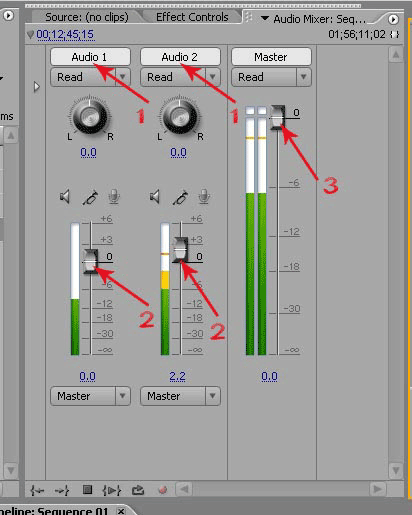This screenshot has width=412, height=515.
Task: Click the Stop playback square button
Action: [x=87, y=490]
